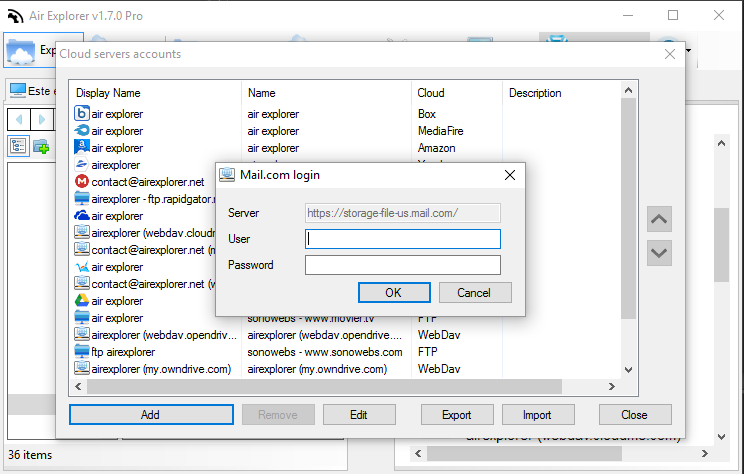Click the OneDrive cloud icon in accounts list

[82, 215]
